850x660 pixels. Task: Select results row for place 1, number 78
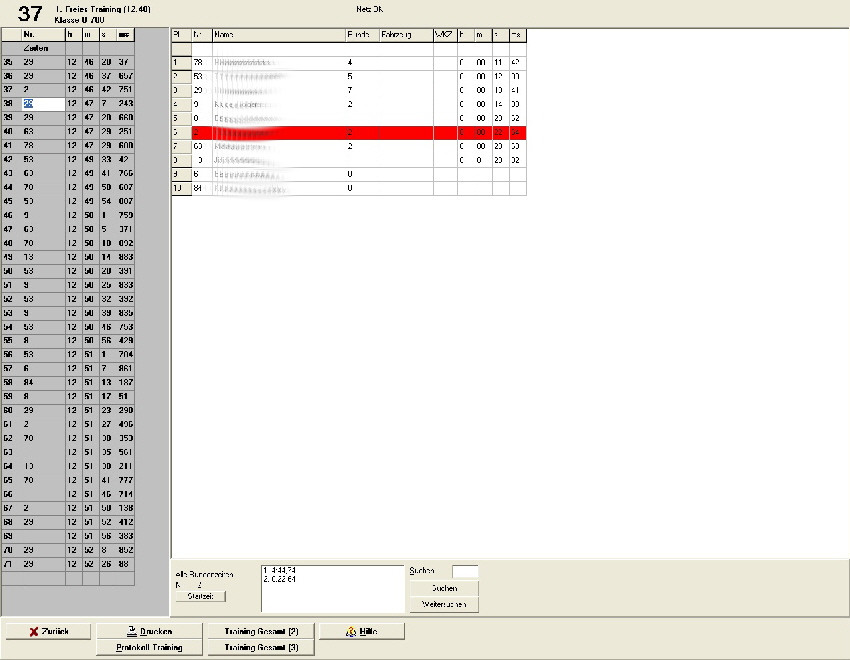click(348, 62)
